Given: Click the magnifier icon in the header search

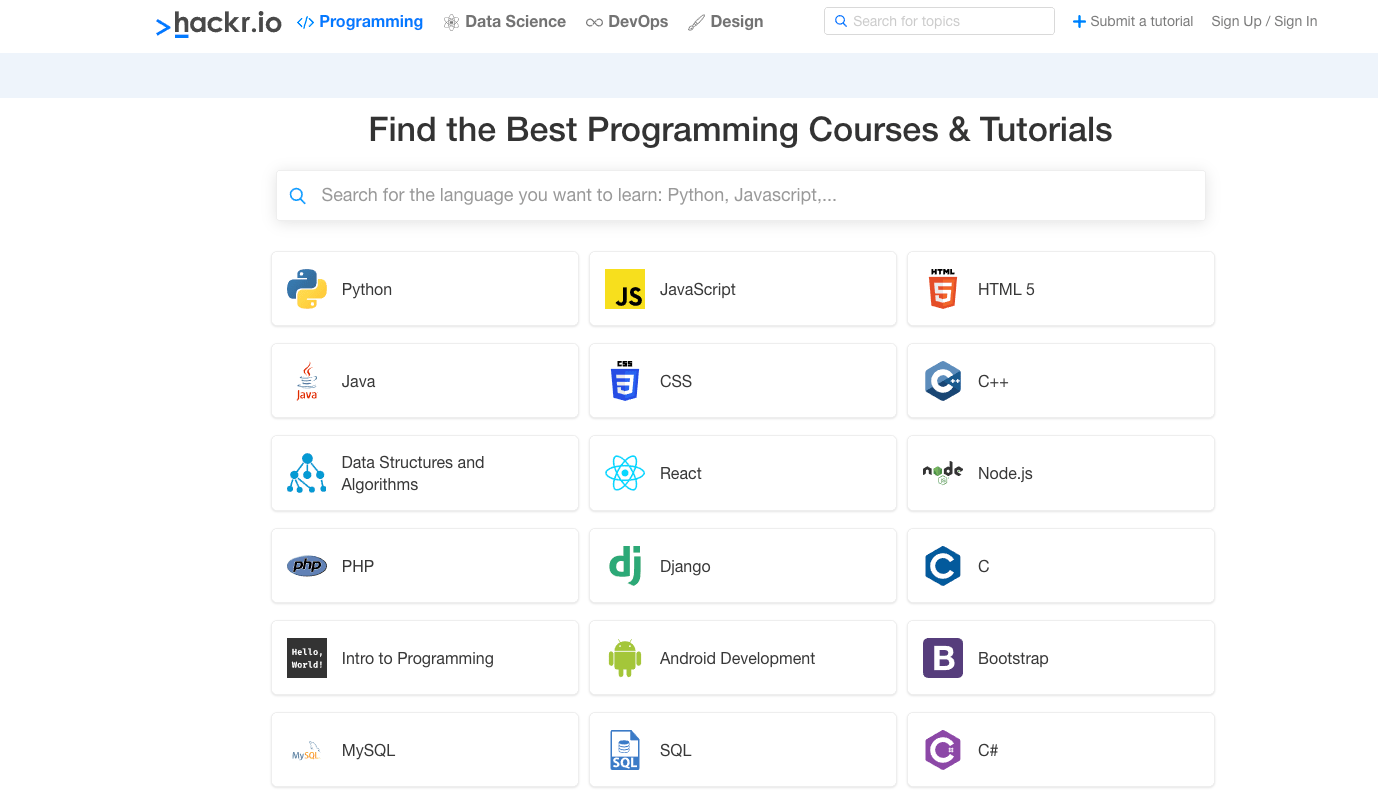Looking at the screenshot, I should tap(841, 21).
